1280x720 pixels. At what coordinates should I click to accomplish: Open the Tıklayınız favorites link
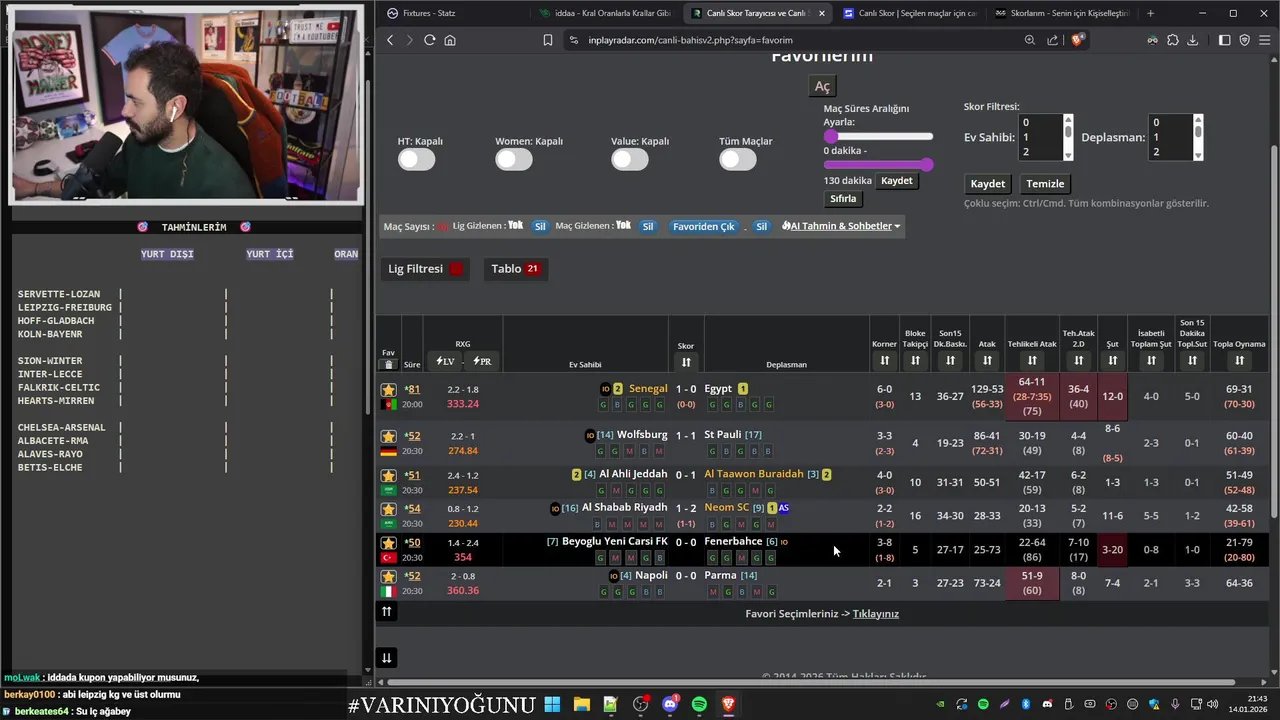tap(875, 614)
